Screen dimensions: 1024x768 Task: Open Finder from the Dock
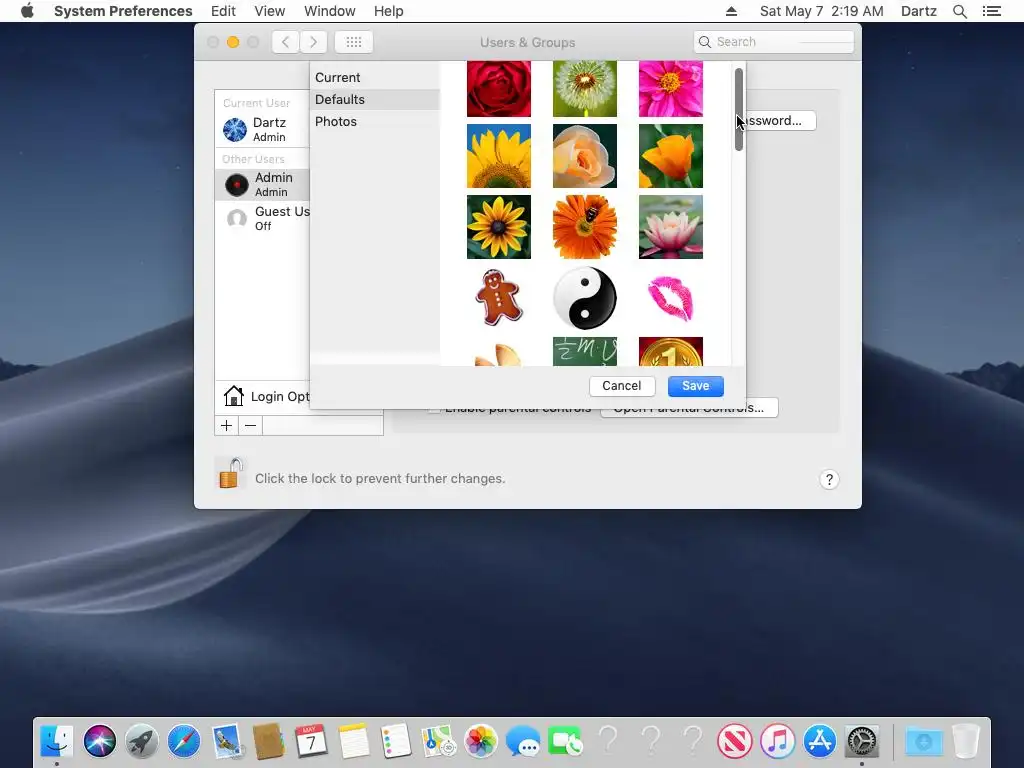tap(57, 742)
